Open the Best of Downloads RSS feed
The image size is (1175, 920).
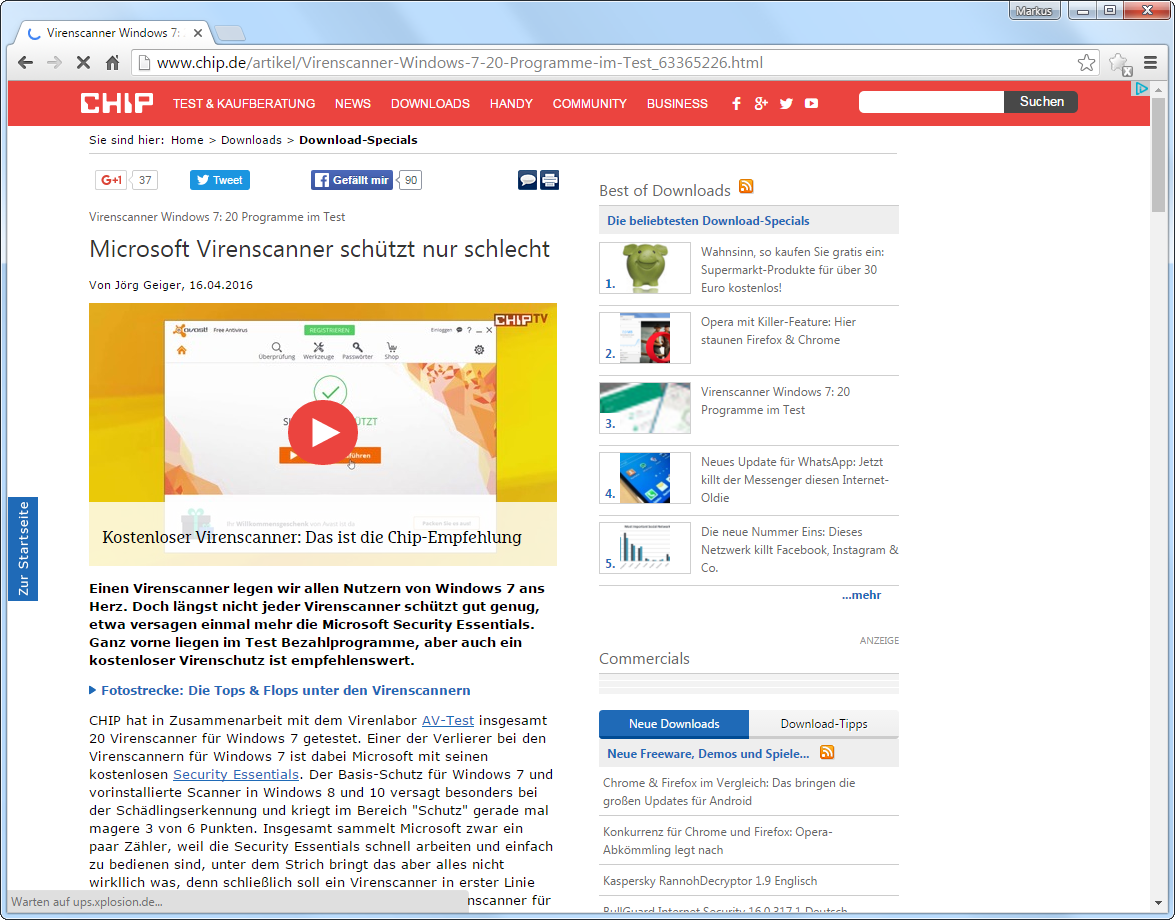(746, 187)
